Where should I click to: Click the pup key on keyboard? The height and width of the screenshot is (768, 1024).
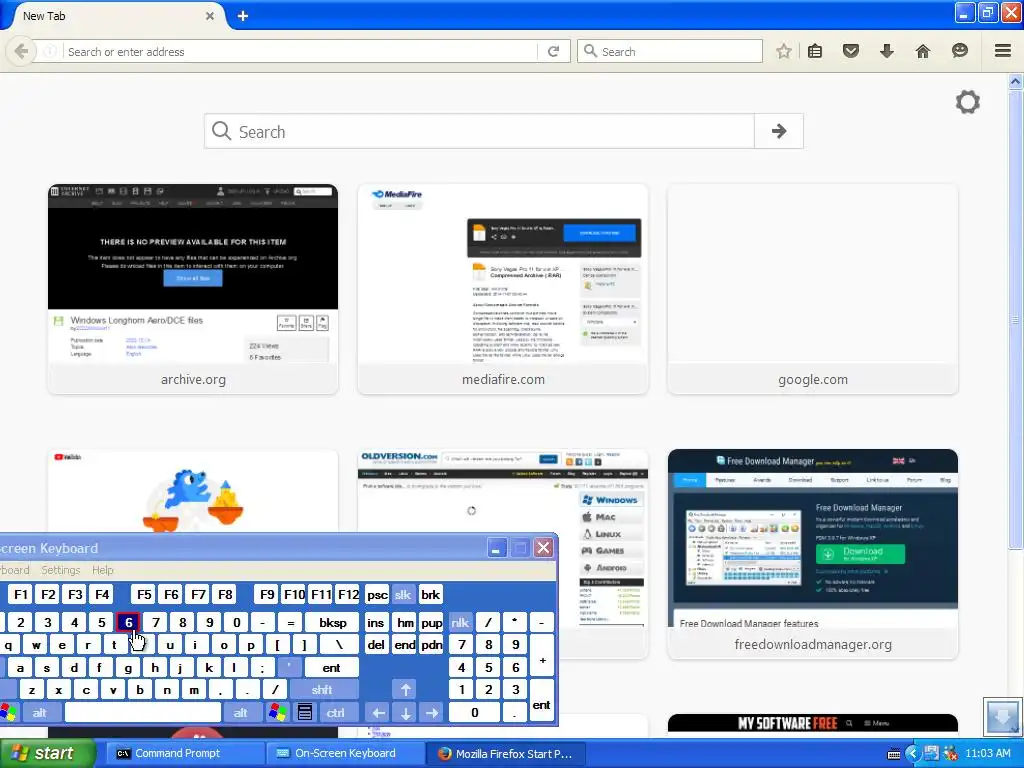click(x=431, y=622)
